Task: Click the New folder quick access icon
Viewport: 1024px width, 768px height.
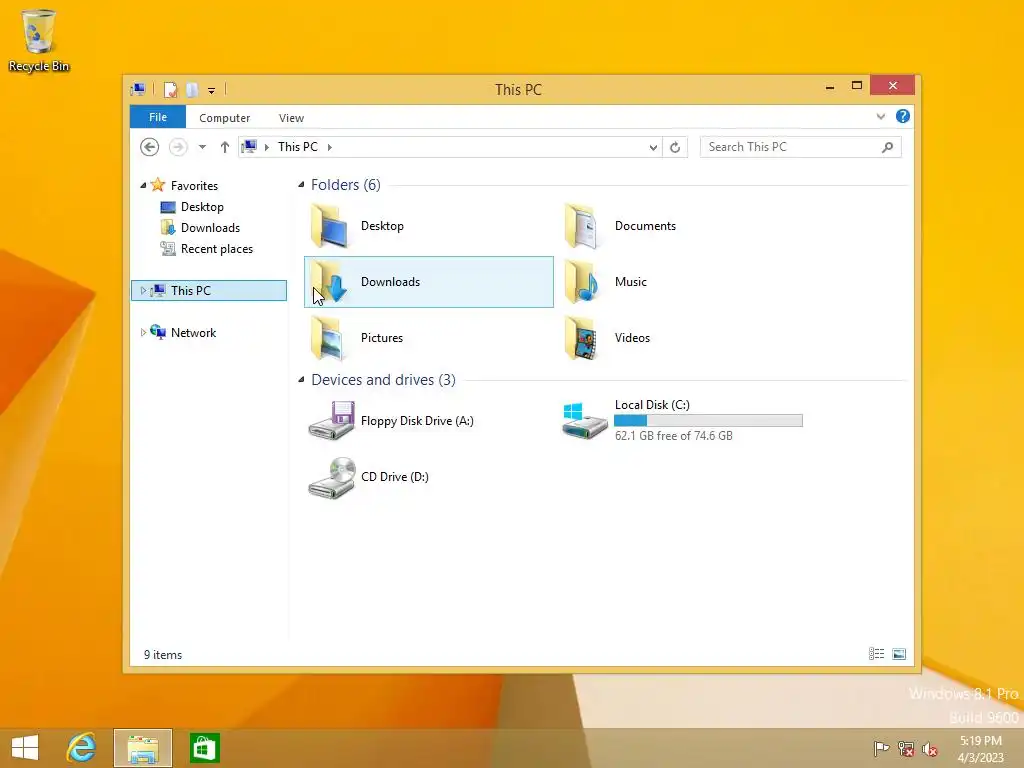Action: tap(191, 89)
